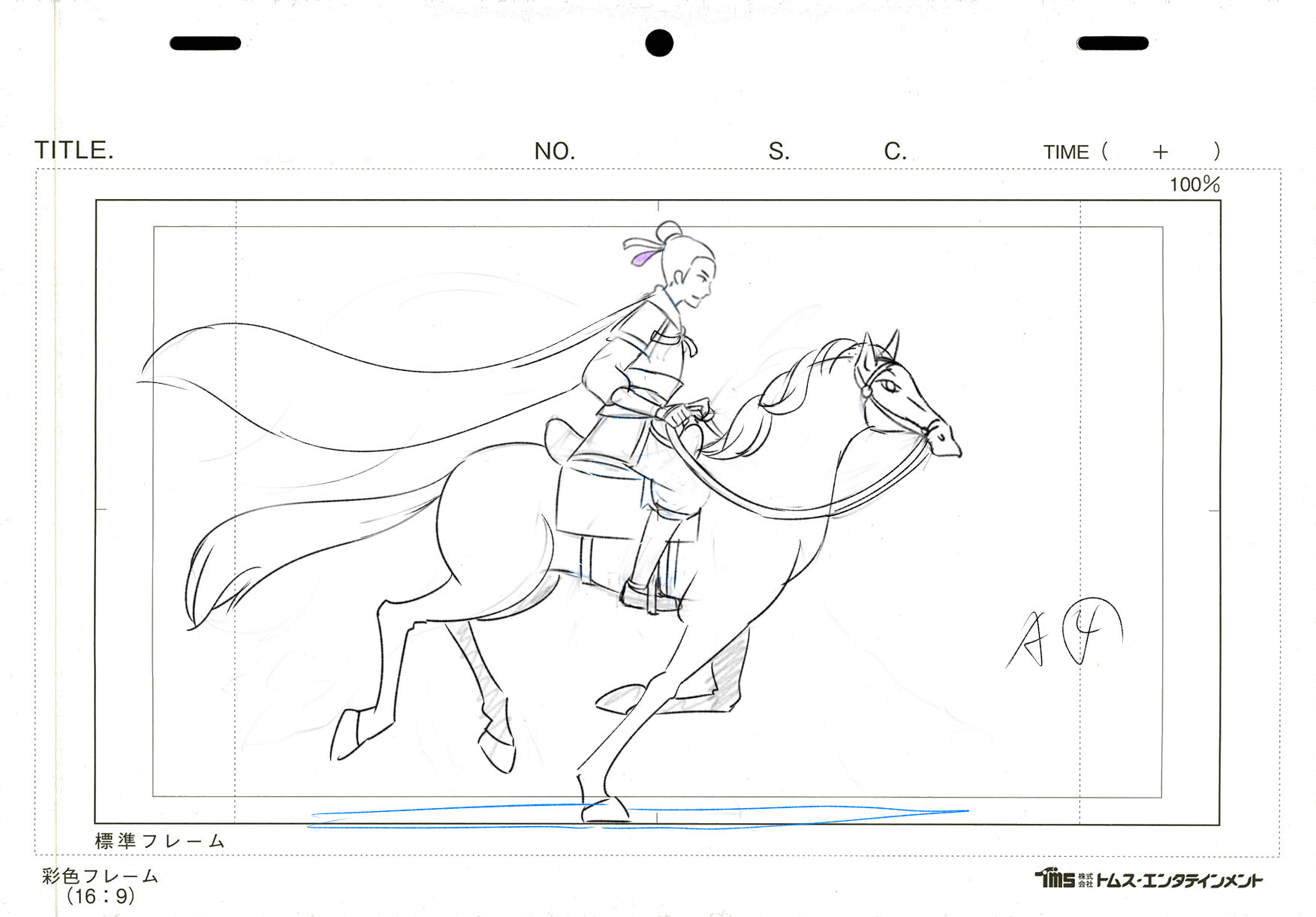Screen dimensions: 1316x917
Task: Click the round center peg hole
Action: (x=659, y=43)
